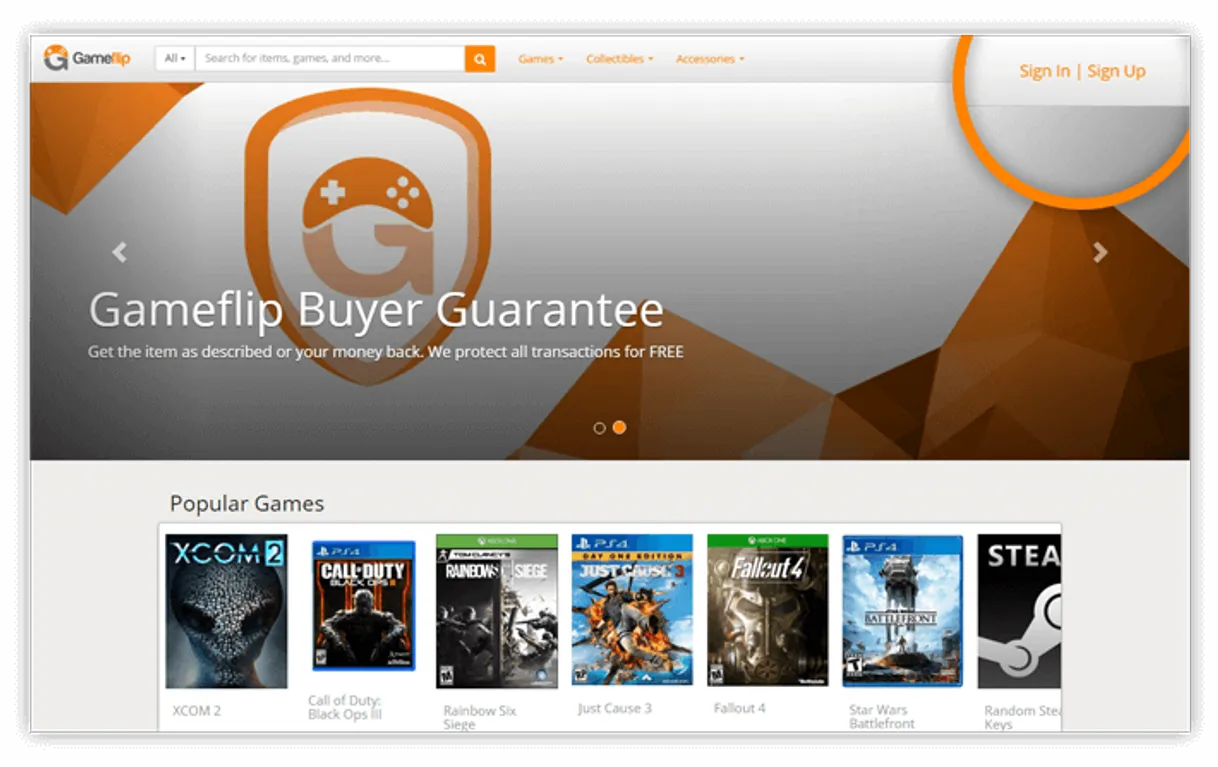Open Call of Duty Black Ops III cover
1218x767 pixels.
click(x=363, y=606)
